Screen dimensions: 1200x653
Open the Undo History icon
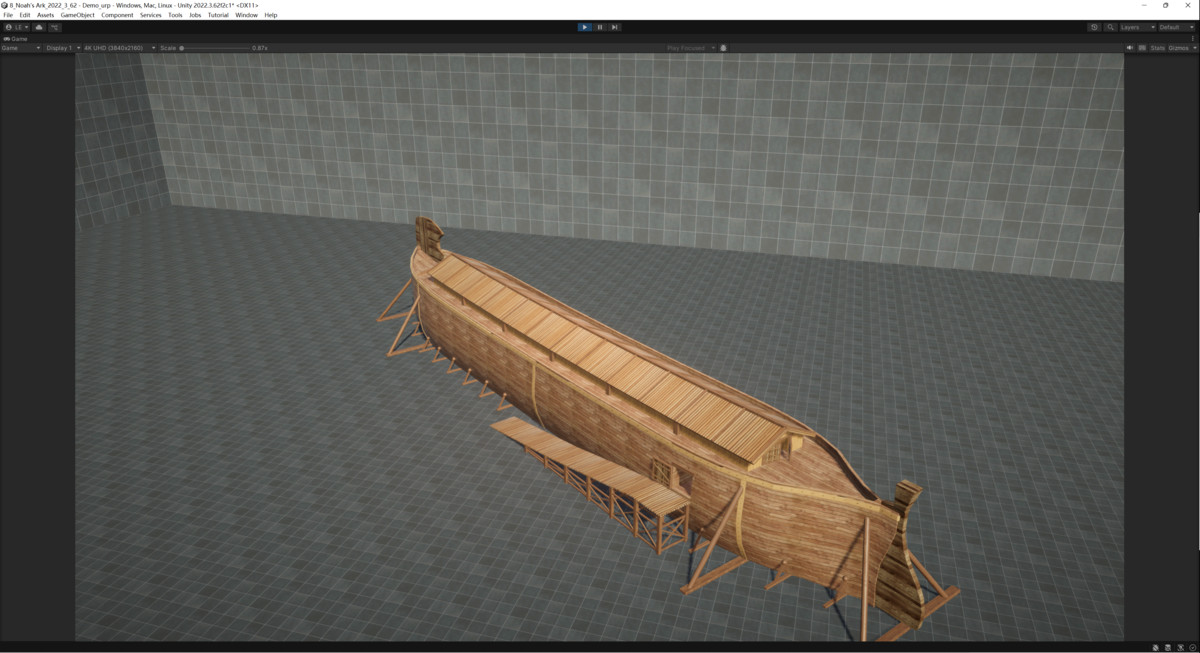click(x=1094, y=27)
